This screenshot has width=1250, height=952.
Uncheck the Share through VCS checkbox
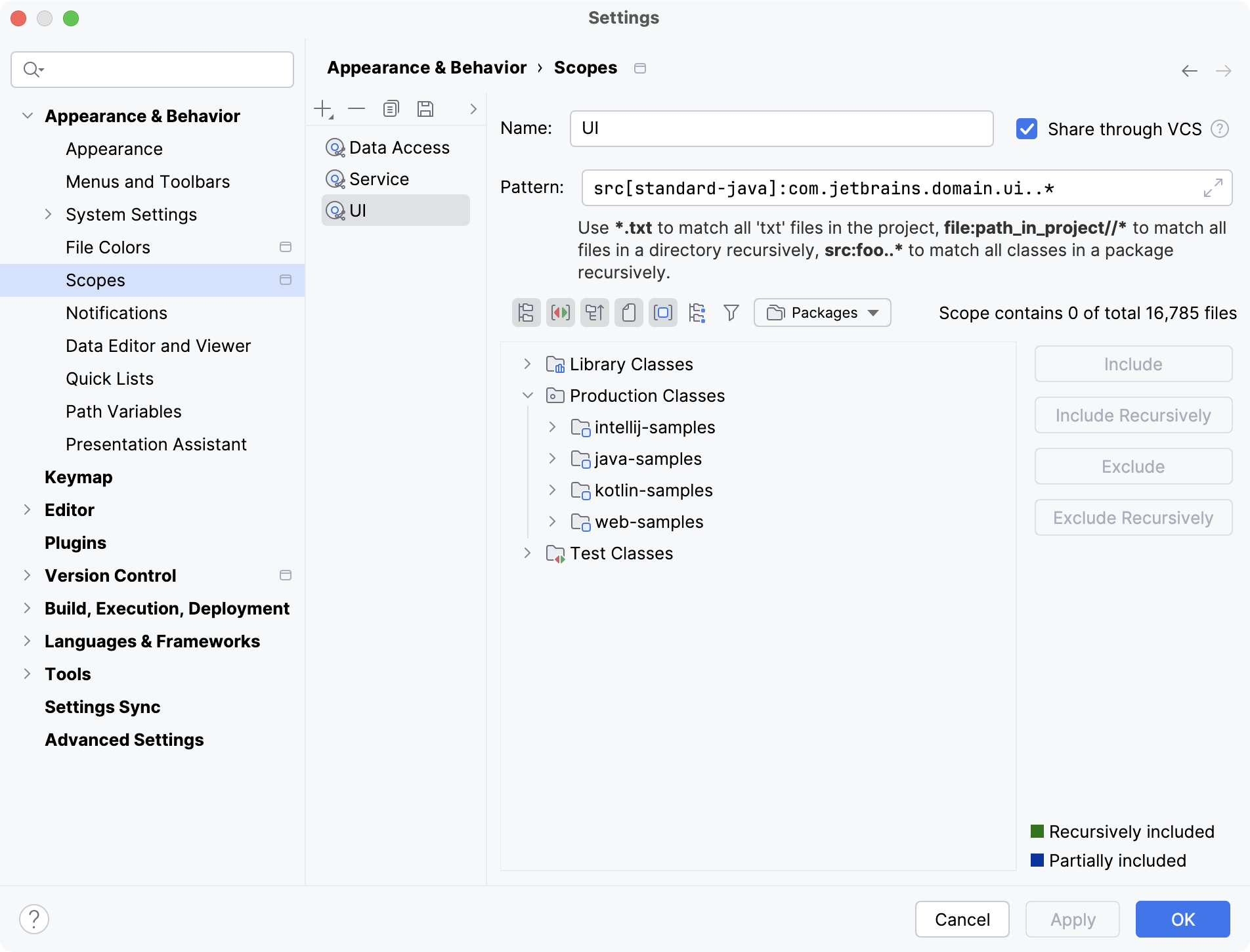pos(1027,129)
